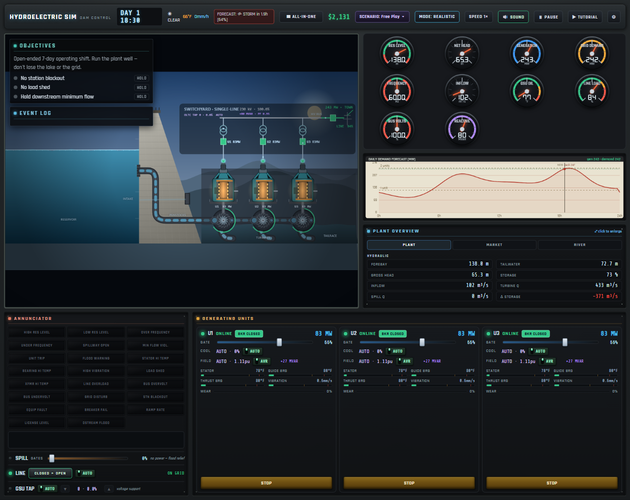Click the Net Head gauge

[462, 53]
